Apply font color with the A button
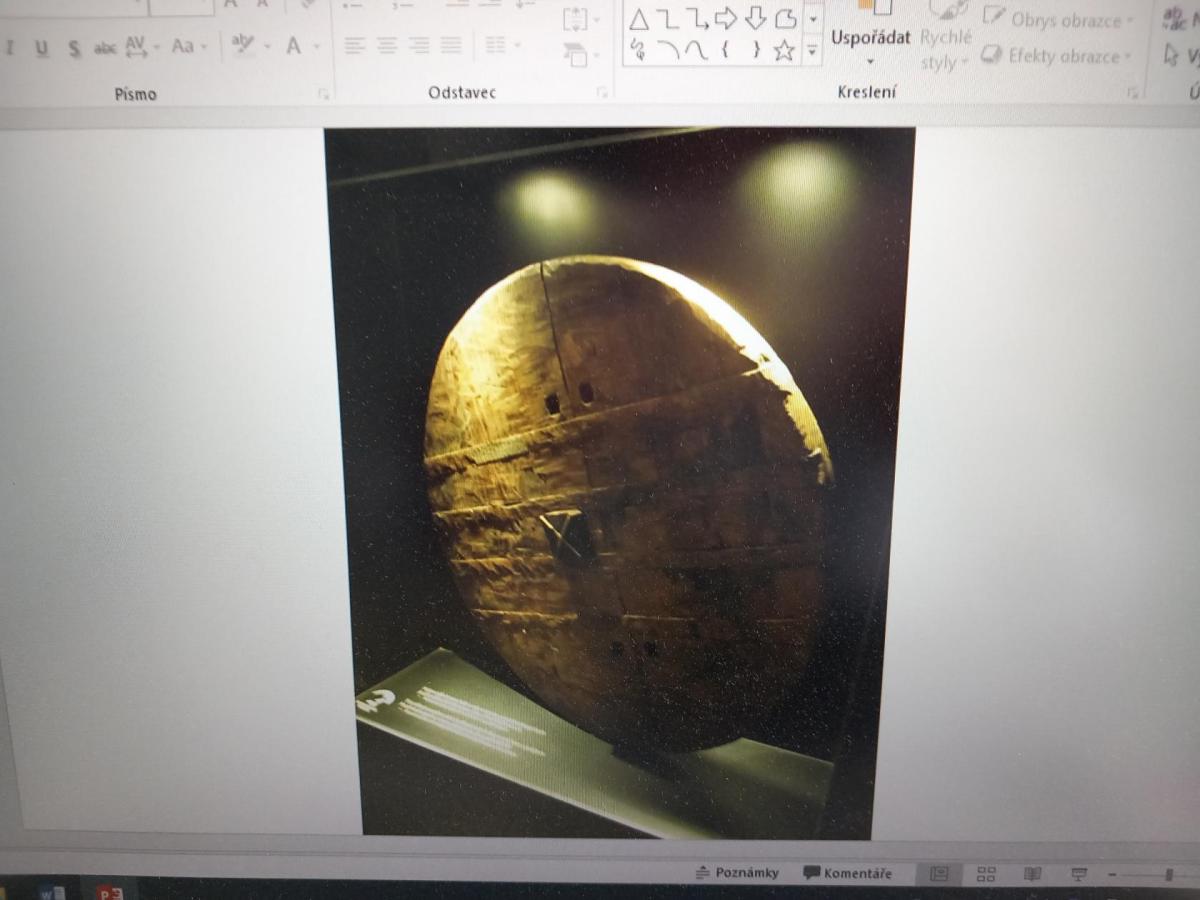This screenshot has height=900, width=1200. tap(294, 45)
